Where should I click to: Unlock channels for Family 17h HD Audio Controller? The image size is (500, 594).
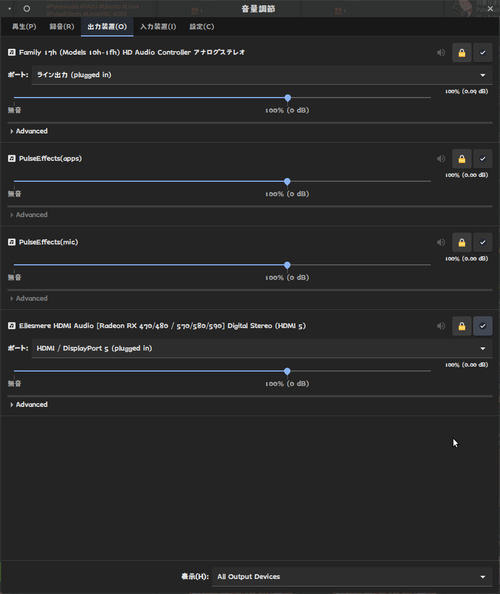pyautogui.click(x=462, y=53)
